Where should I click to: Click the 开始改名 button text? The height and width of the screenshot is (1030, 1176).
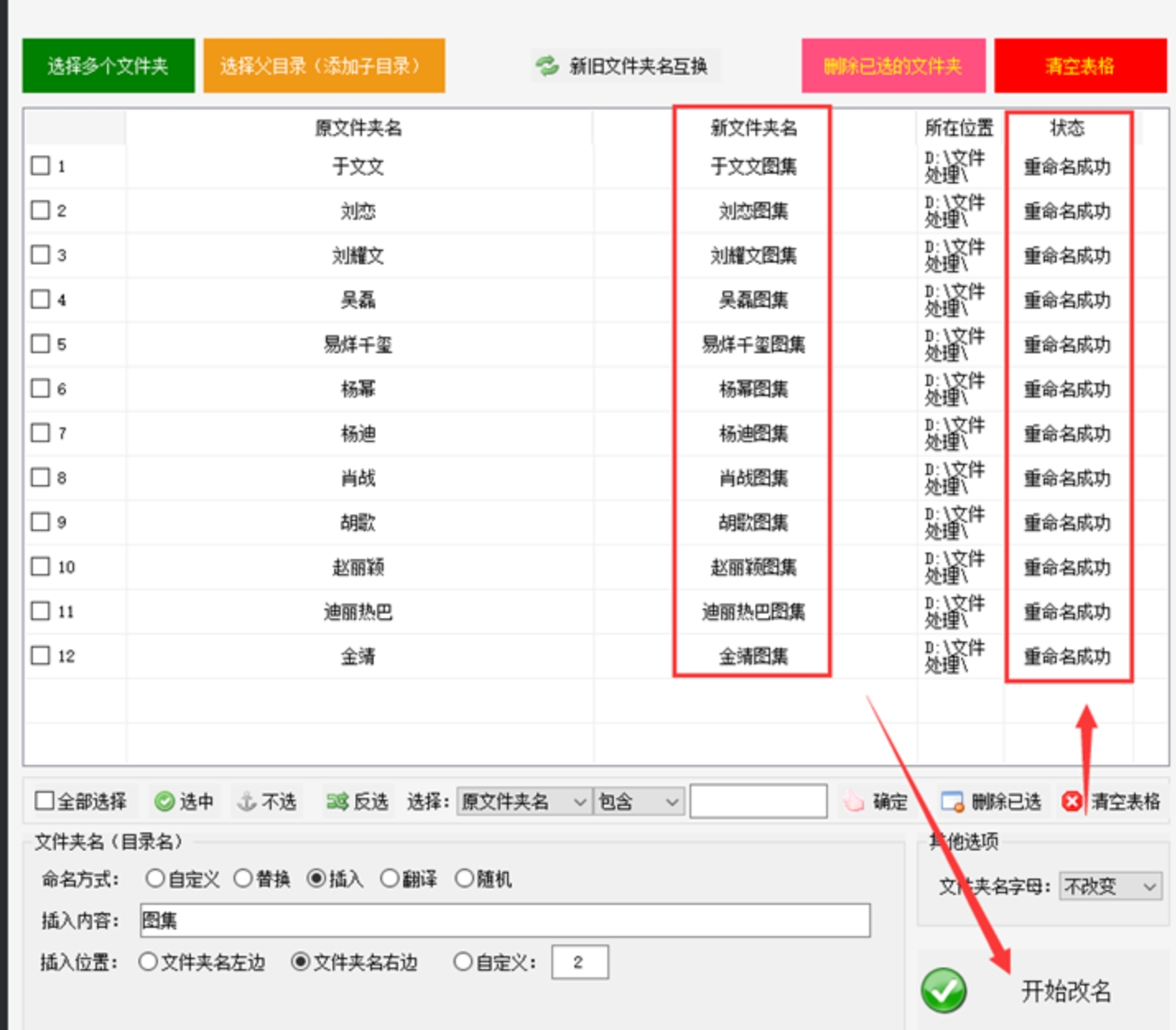click(x=1067, y=991)
